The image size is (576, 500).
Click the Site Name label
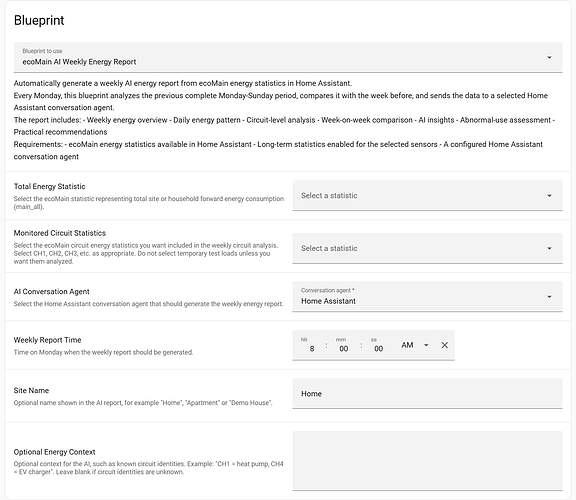31,391
